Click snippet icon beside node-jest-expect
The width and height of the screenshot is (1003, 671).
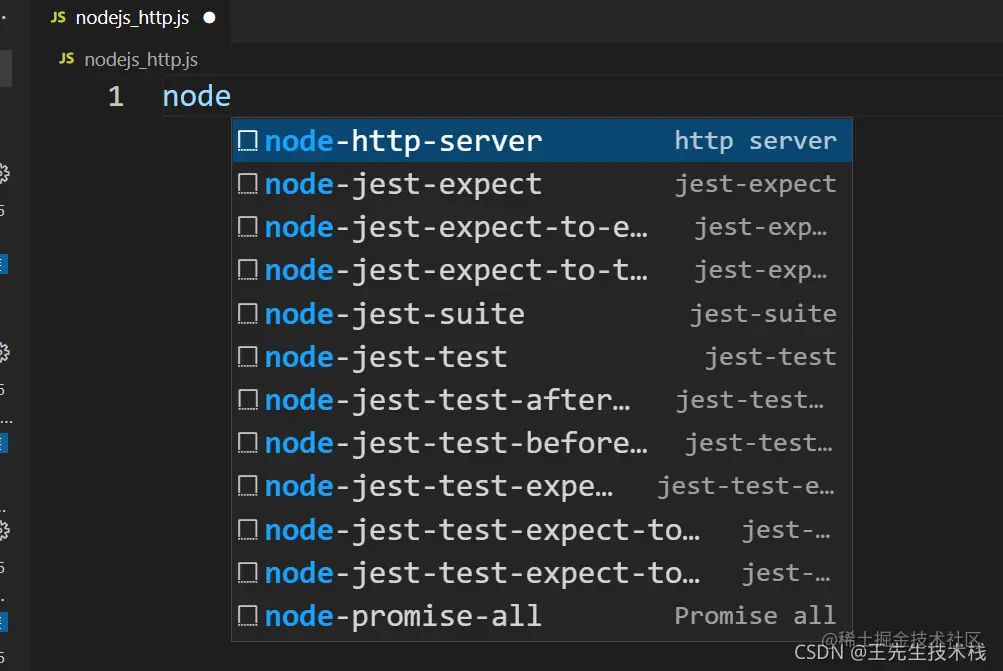tap(248, 184)
